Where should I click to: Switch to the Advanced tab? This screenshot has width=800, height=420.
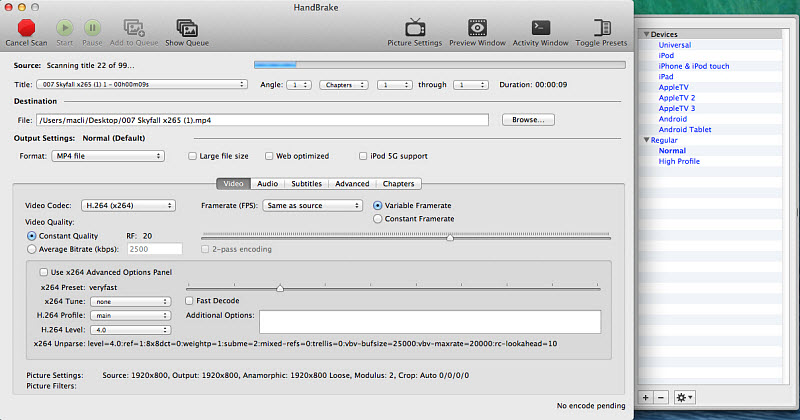[352, 184]
